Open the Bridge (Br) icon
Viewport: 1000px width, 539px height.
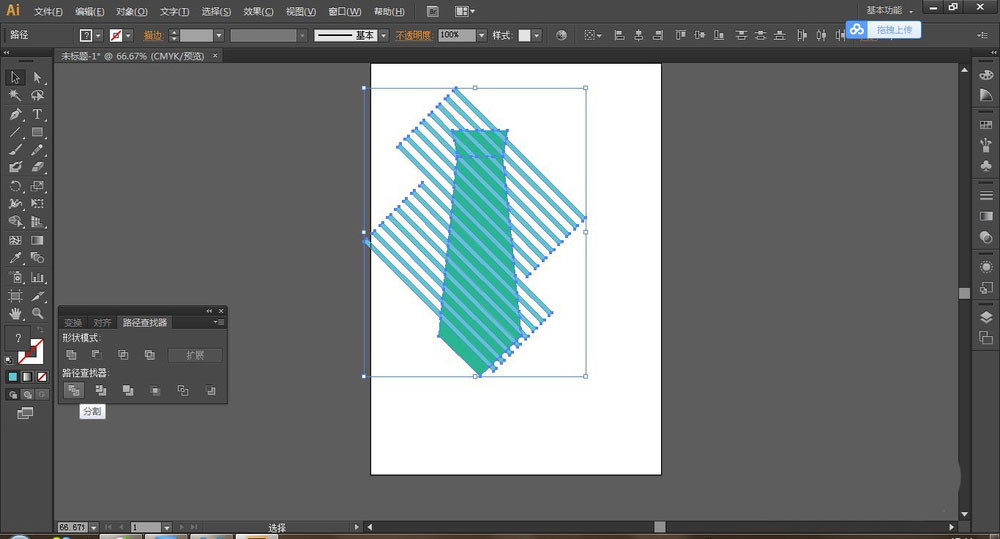[x=432, y=11]
